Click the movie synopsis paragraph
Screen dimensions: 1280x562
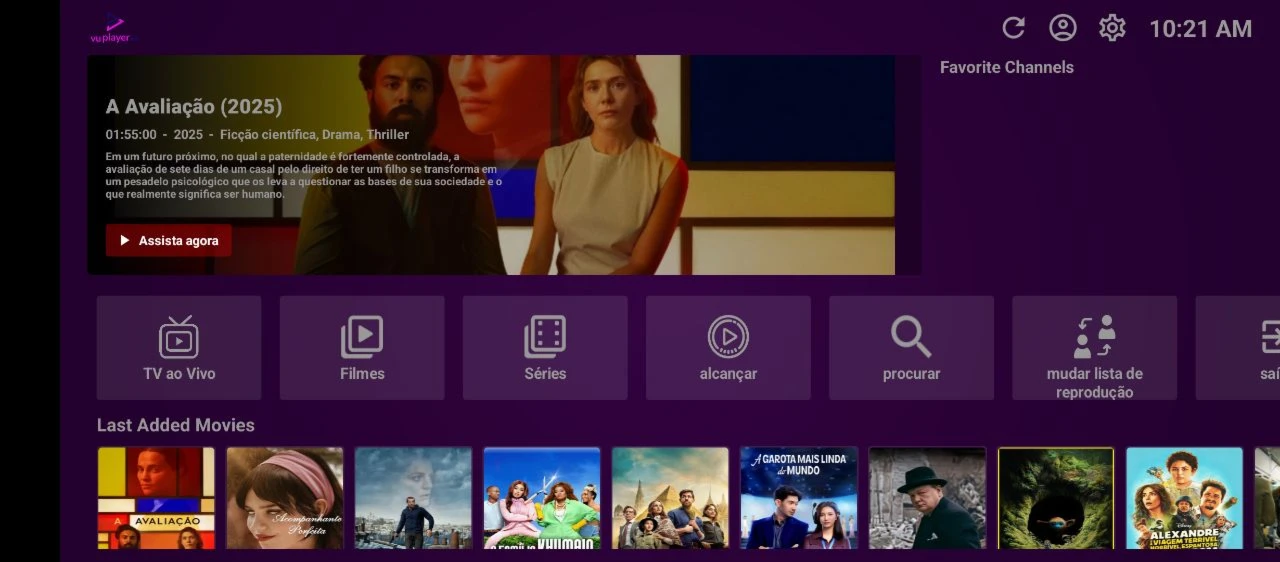304,175
